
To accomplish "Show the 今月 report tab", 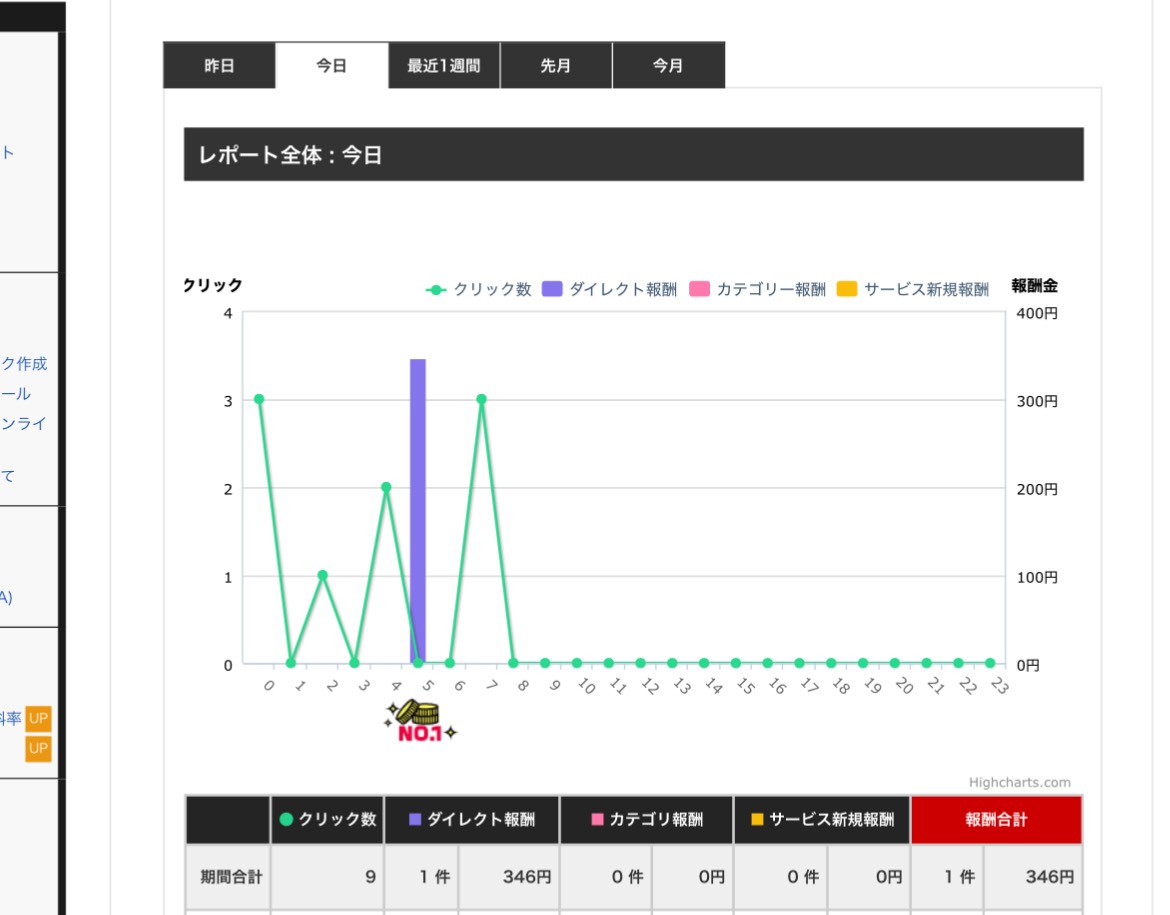I will (668, 66).
